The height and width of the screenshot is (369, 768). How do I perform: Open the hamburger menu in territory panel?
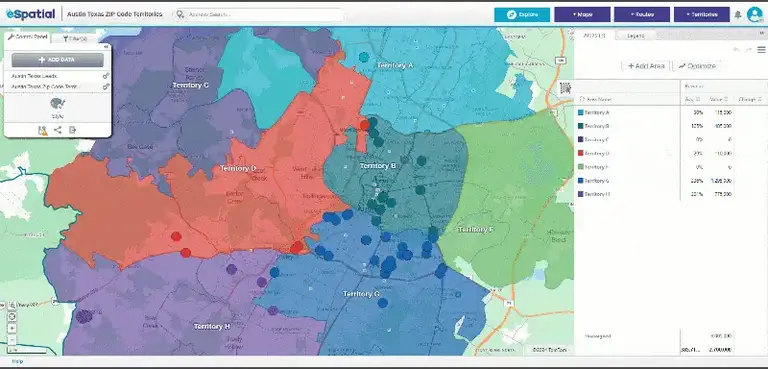pyautogui.click(x=761, y=50)
